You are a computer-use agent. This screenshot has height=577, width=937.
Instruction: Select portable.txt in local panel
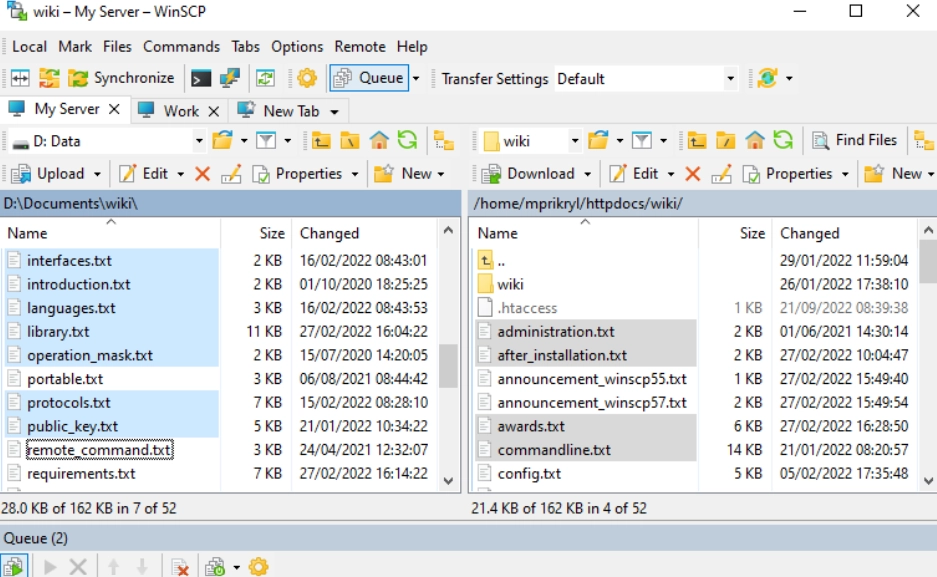click(65, 379)
